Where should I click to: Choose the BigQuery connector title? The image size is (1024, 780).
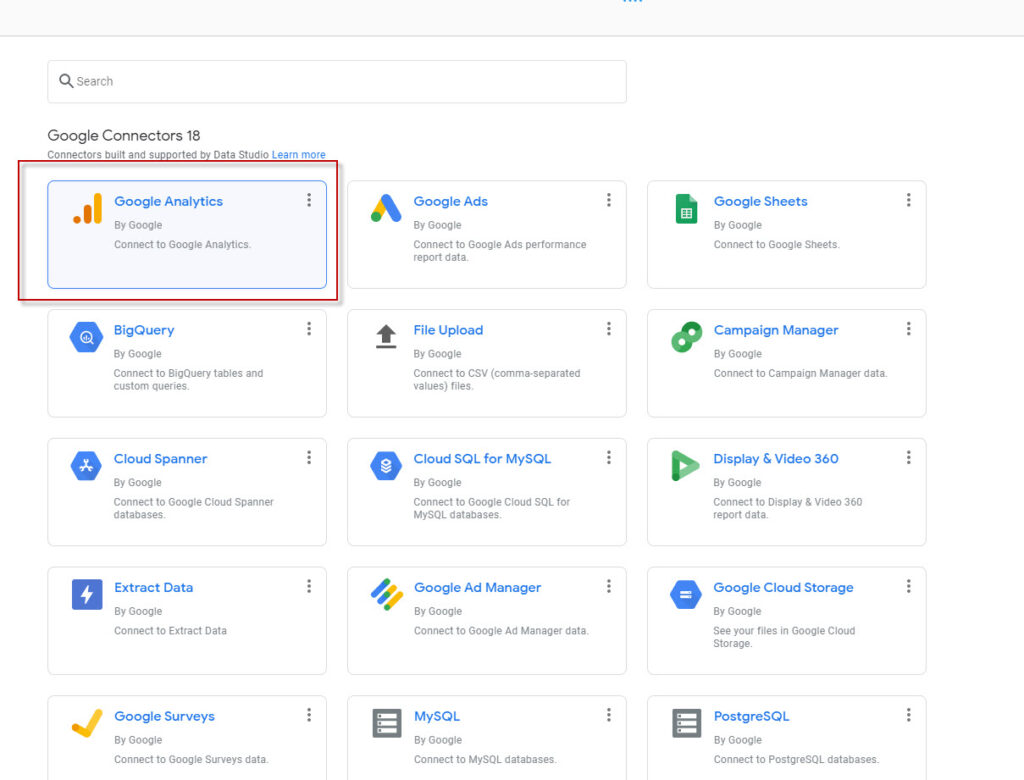click(x=144, y=330)
